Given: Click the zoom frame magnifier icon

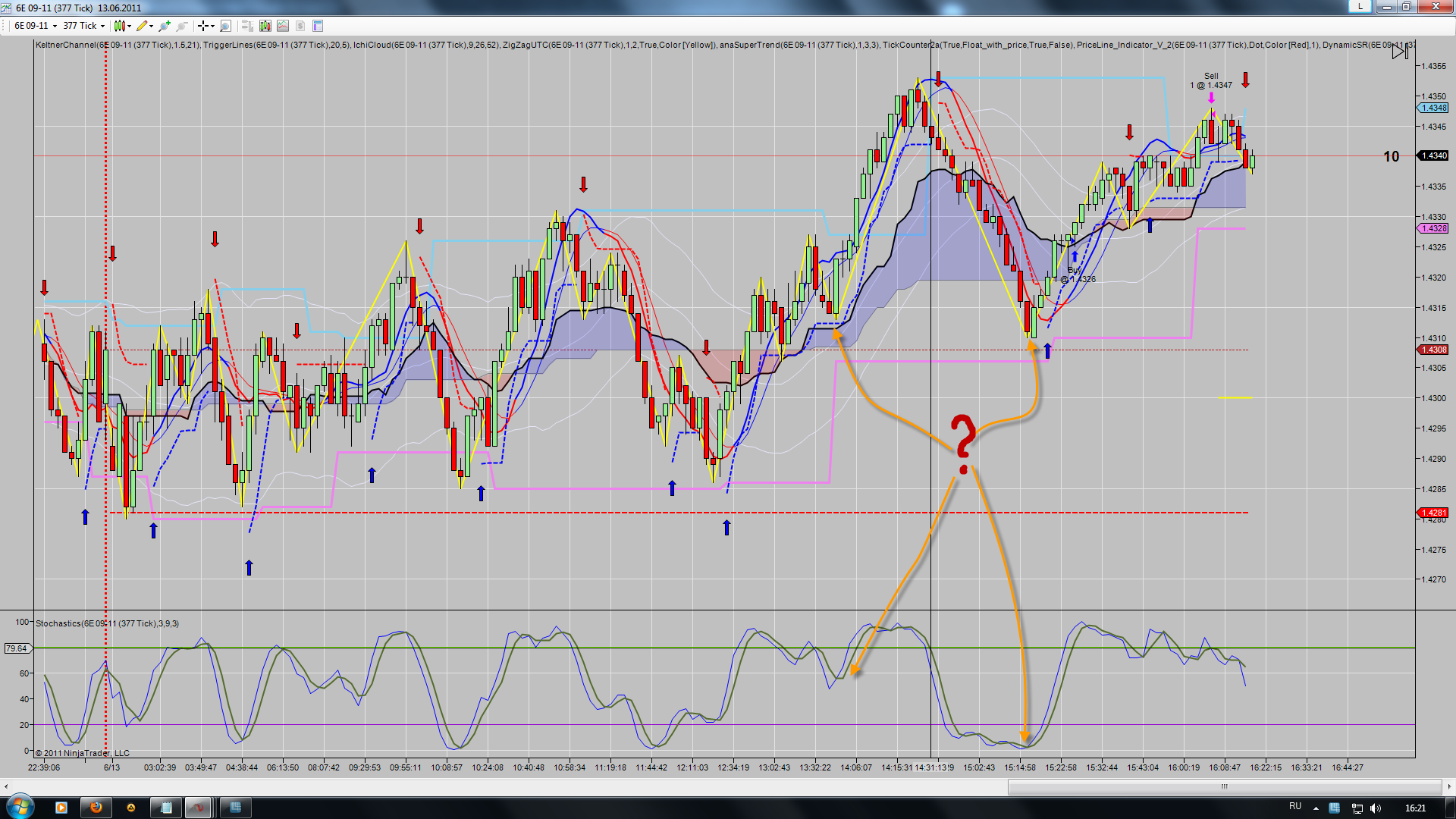Looking at the screenshot, I should [225, 26].
